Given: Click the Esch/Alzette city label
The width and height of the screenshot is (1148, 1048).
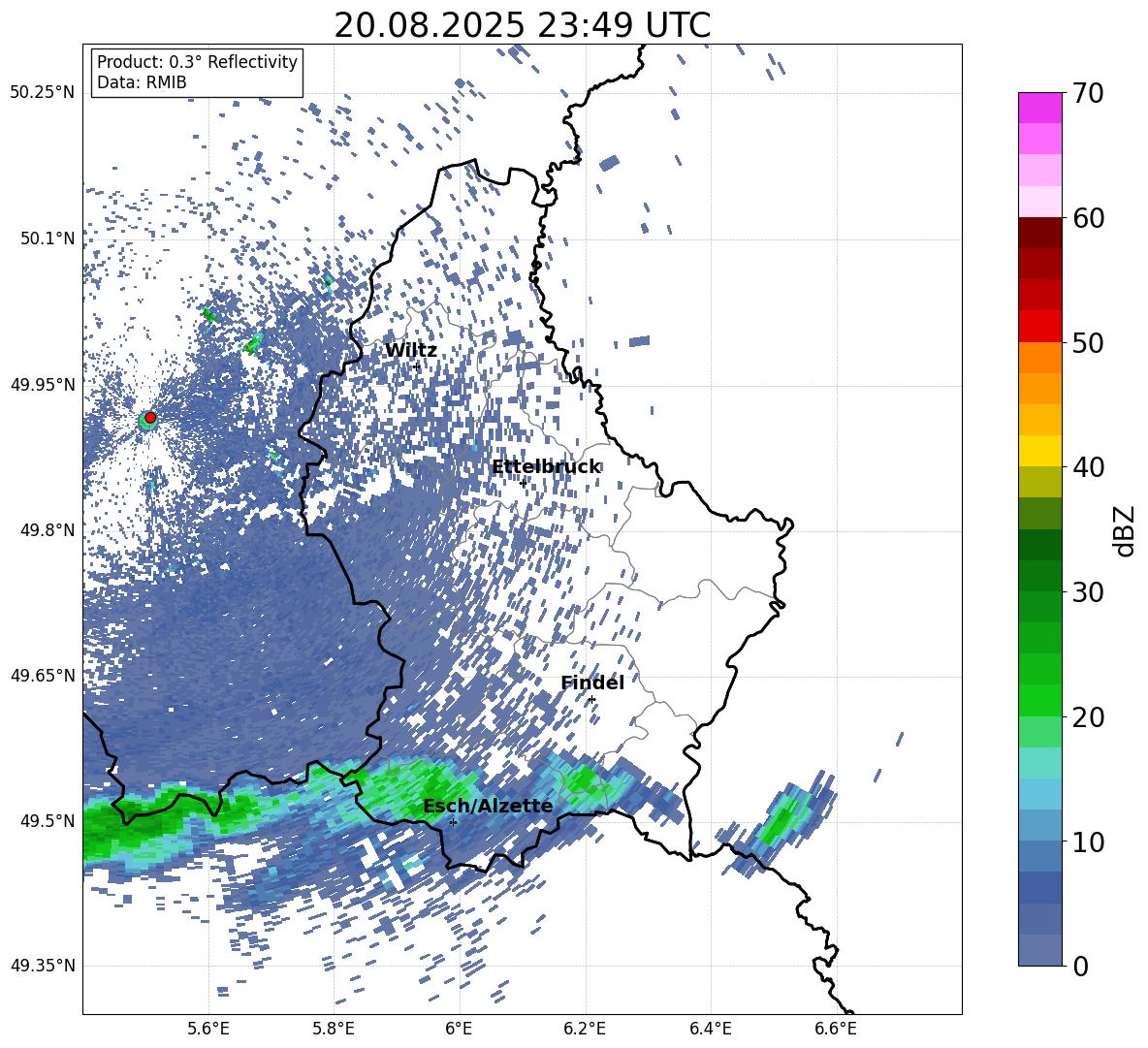Looking at the screenshot, I should 488,806.
